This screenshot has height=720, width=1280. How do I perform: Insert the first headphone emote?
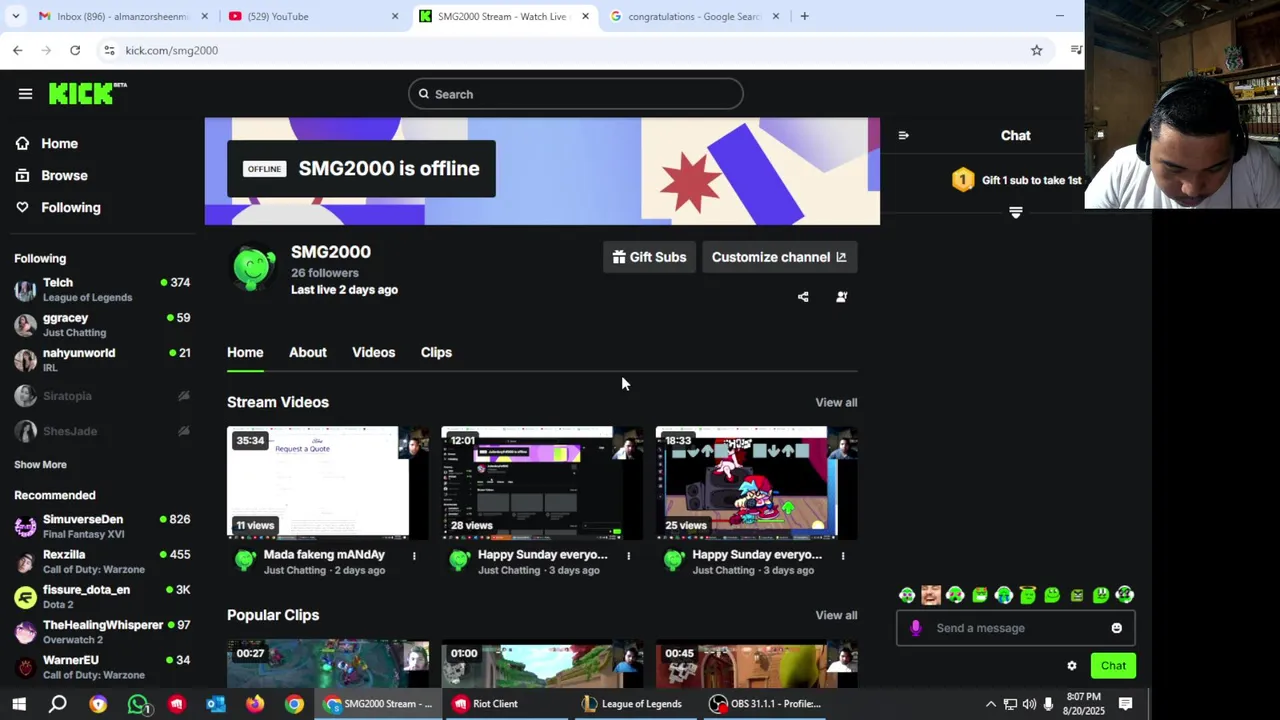click(907, 596)
